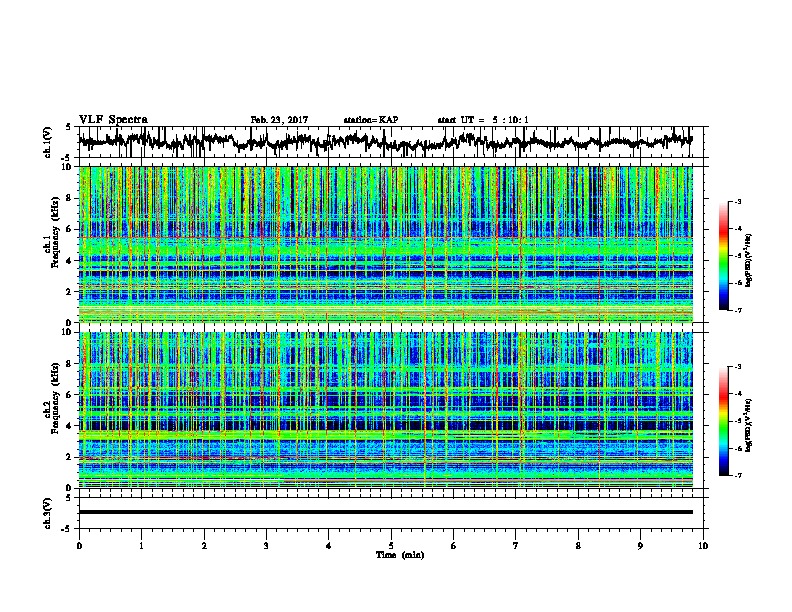792x612 pixels.
Task: Click the Time (min) axis label
Action: click(x=400, y=555)
